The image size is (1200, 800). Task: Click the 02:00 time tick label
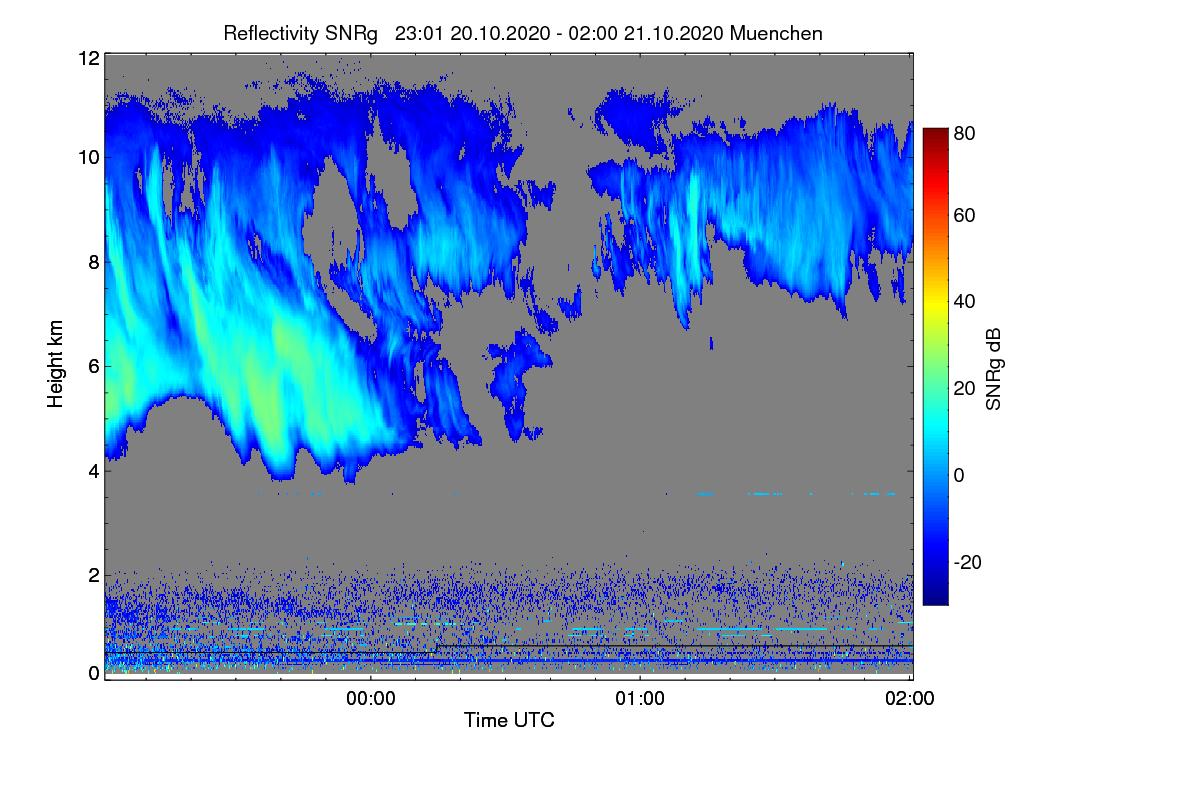click(910, 699)
